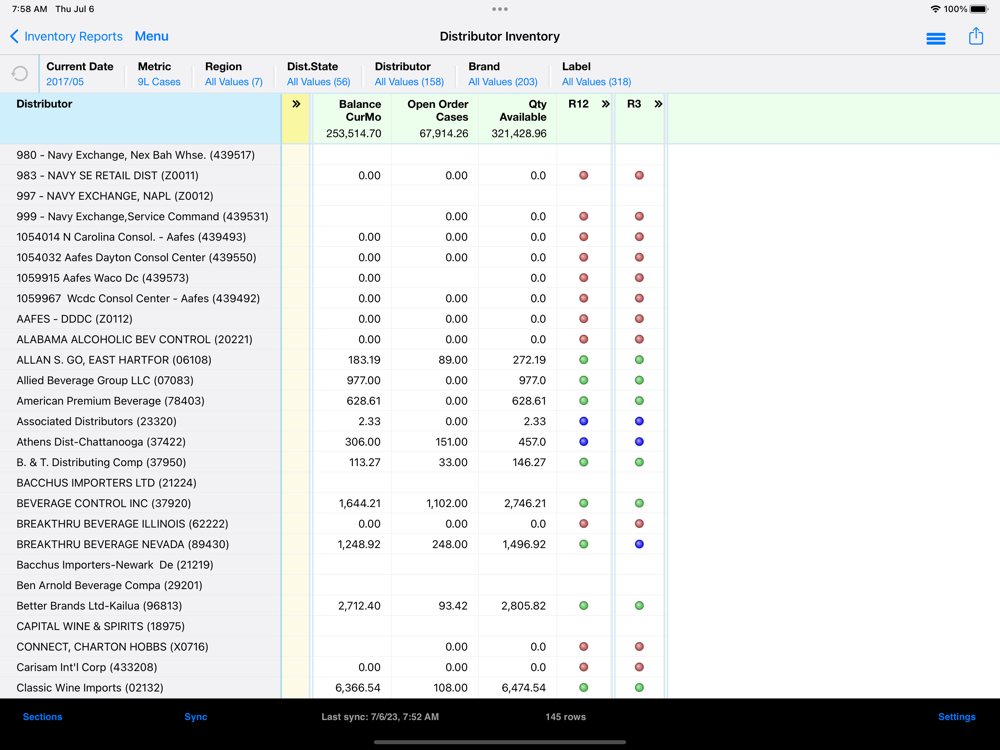1000x750 pixels.
Task: Tap R3 red dot for AAFES - DDDC
Action: (639, 319)
